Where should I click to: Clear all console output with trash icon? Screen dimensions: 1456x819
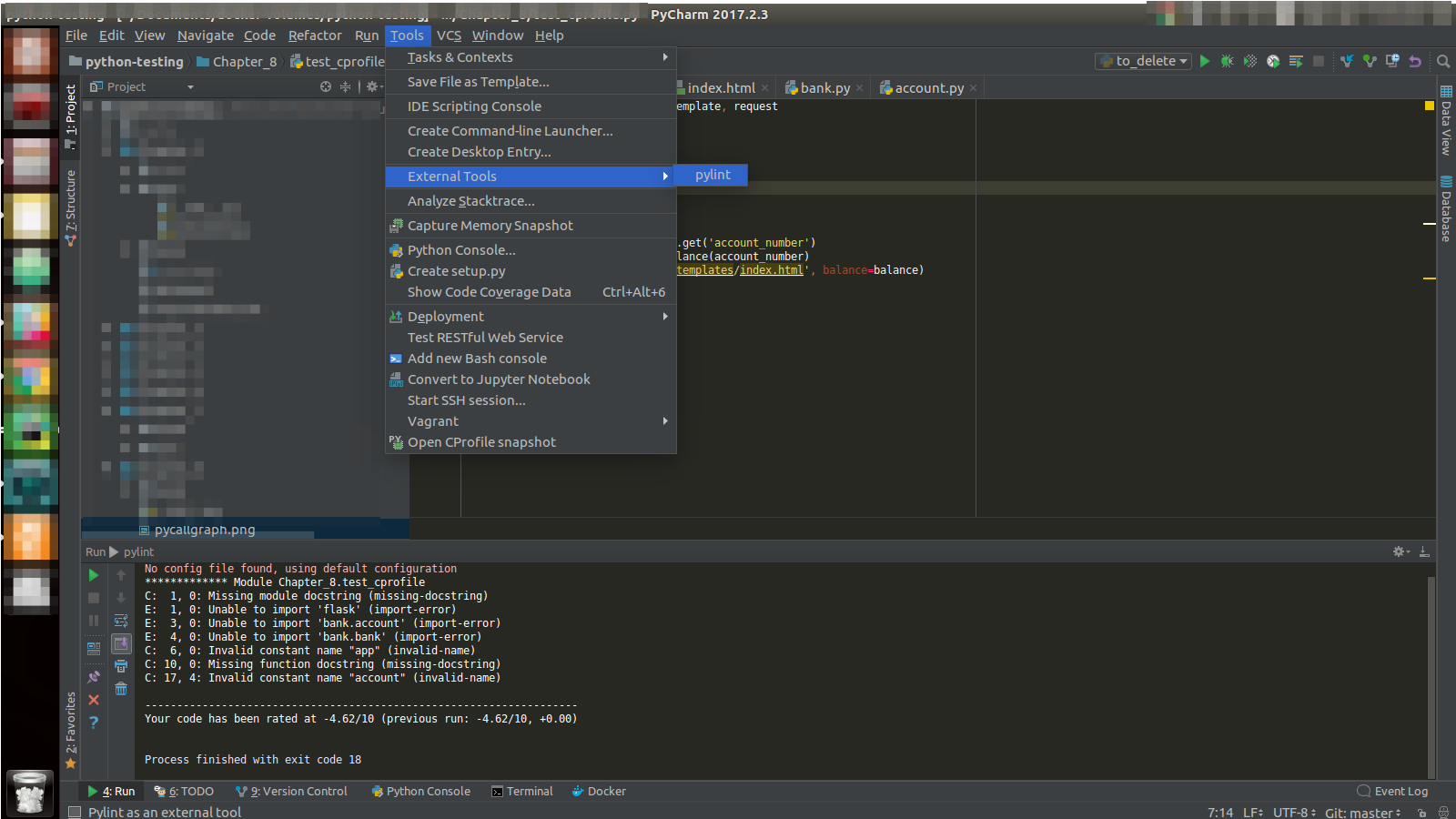coord(121,689)
